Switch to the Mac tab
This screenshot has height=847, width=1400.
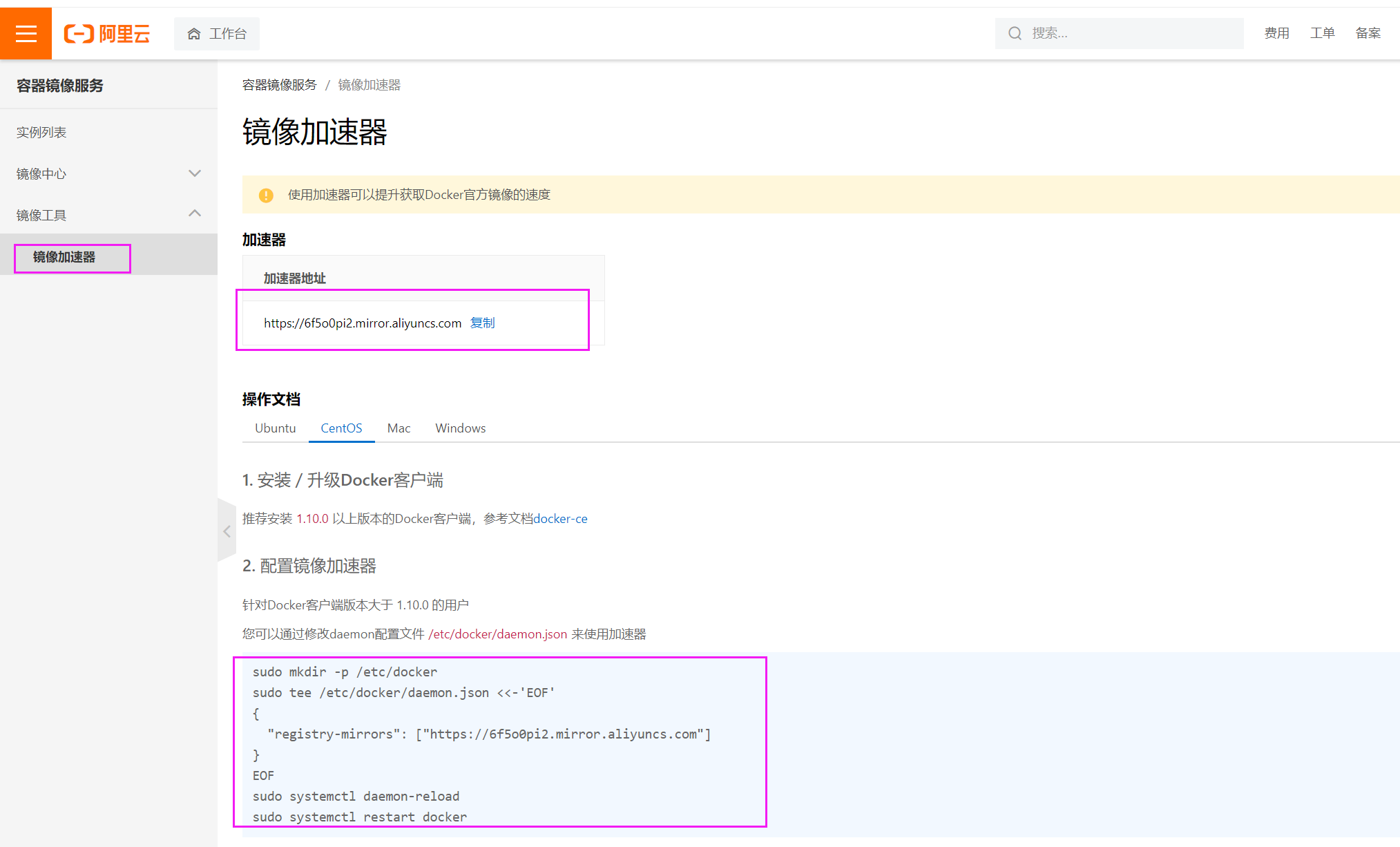pos(399,428)
